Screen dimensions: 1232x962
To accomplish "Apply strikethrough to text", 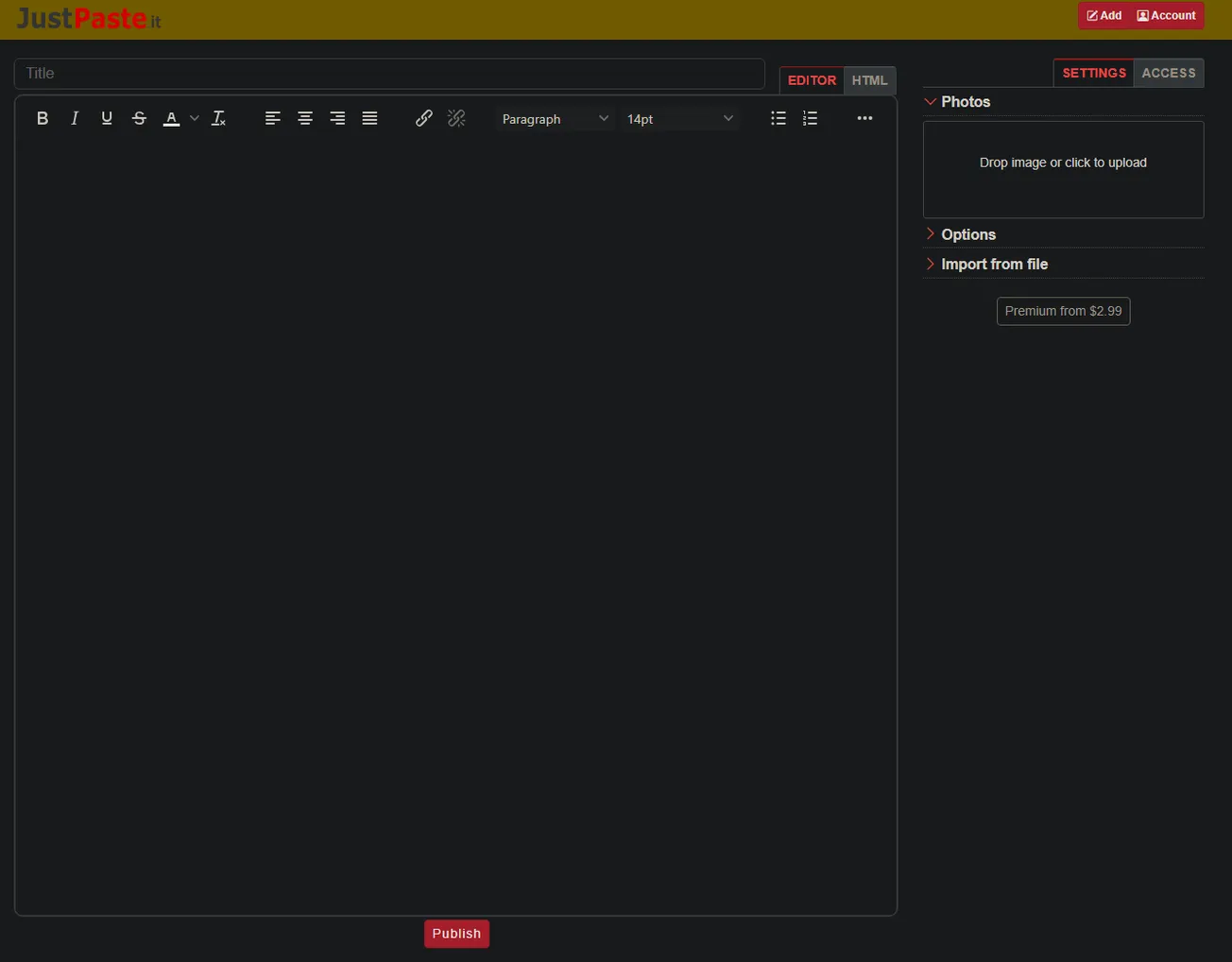I will 139,118.
